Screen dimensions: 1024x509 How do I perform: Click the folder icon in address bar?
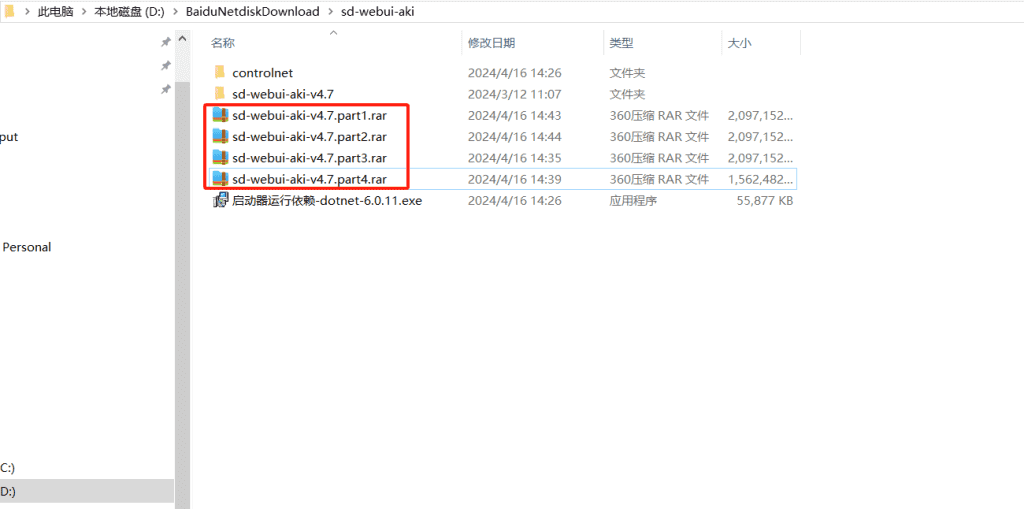pyautogui.click(x=9, y=11)
